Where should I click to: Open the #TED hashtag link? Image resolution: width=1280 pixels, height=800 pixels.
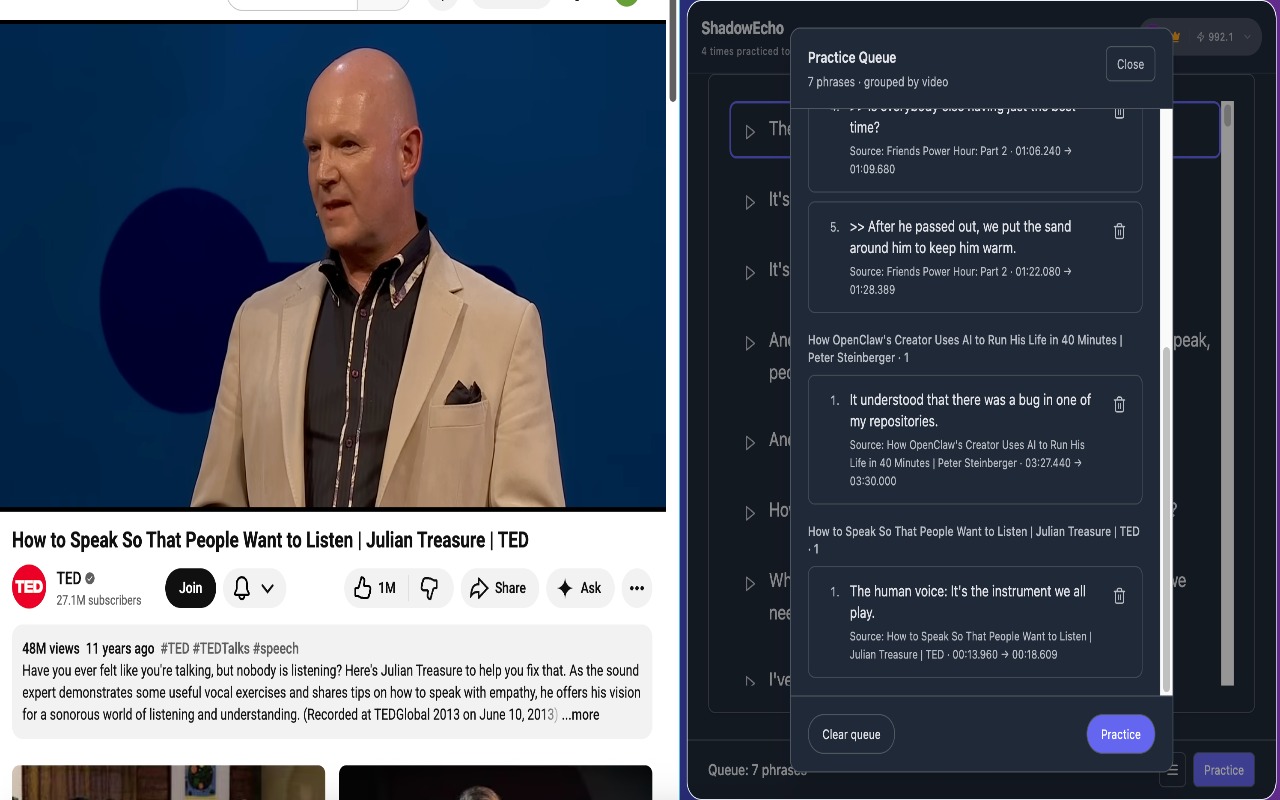coord(174,648)
